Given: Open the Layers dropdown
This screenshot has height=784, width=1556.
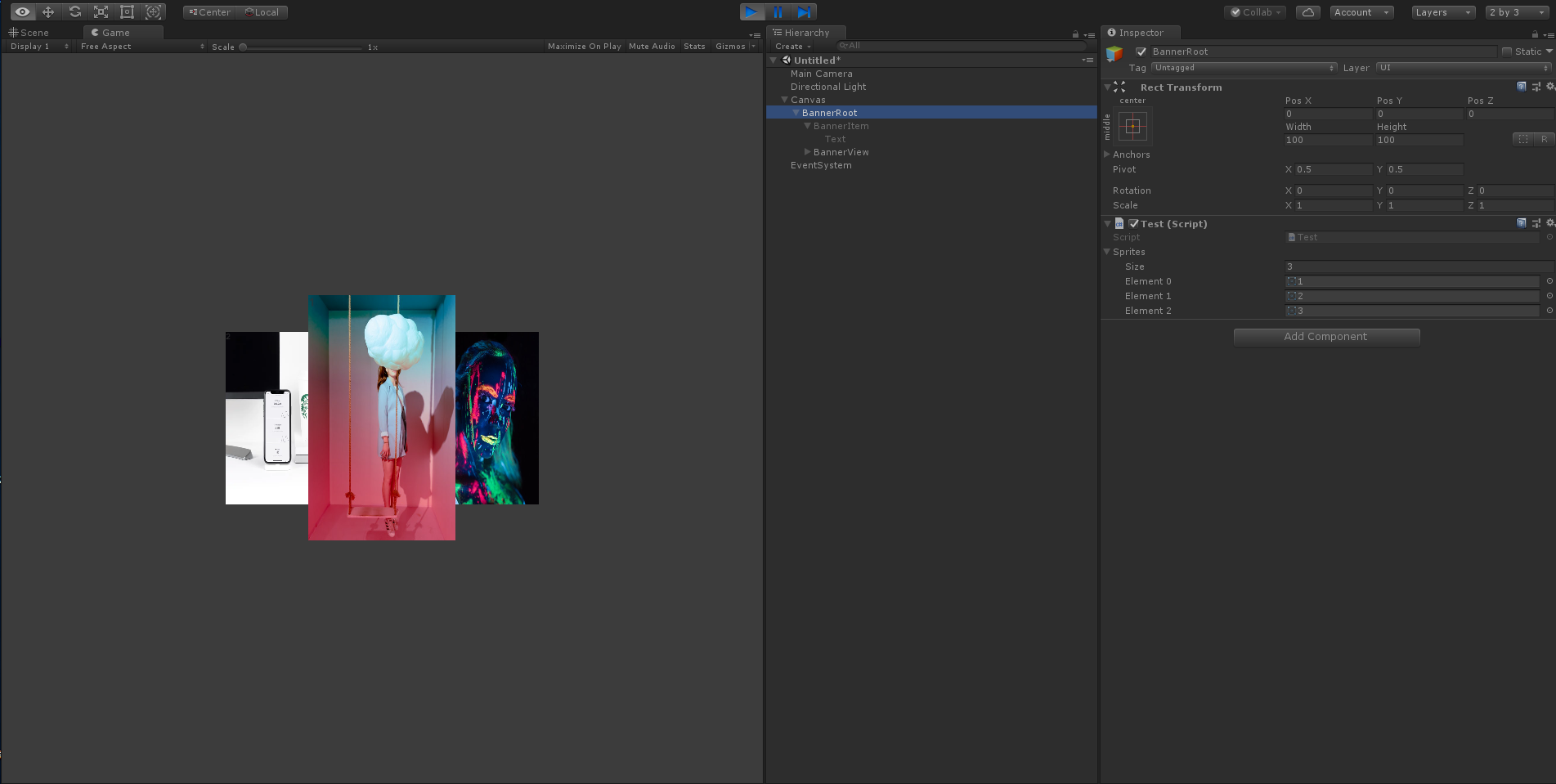Looking at the screenshot, I should coord(1442,12).
